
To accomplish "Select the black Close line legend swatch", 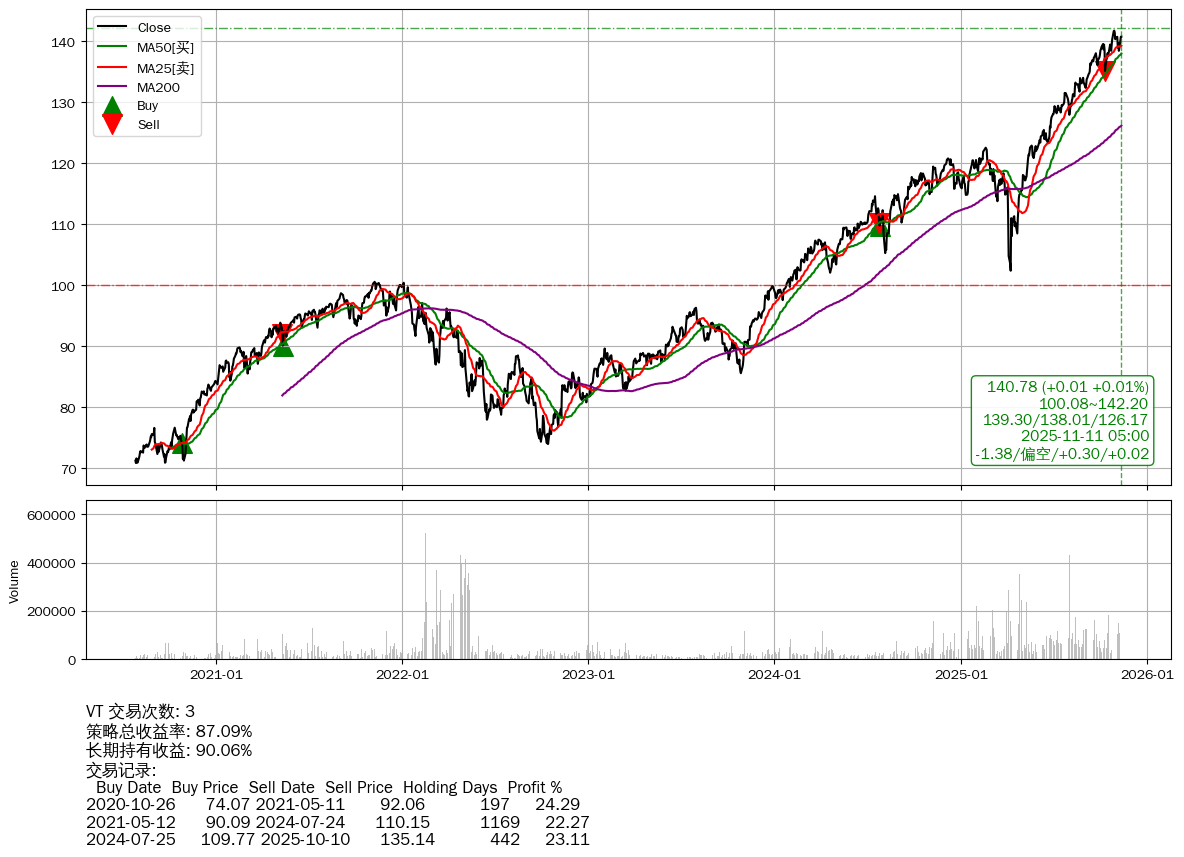I will pos(113,28).
